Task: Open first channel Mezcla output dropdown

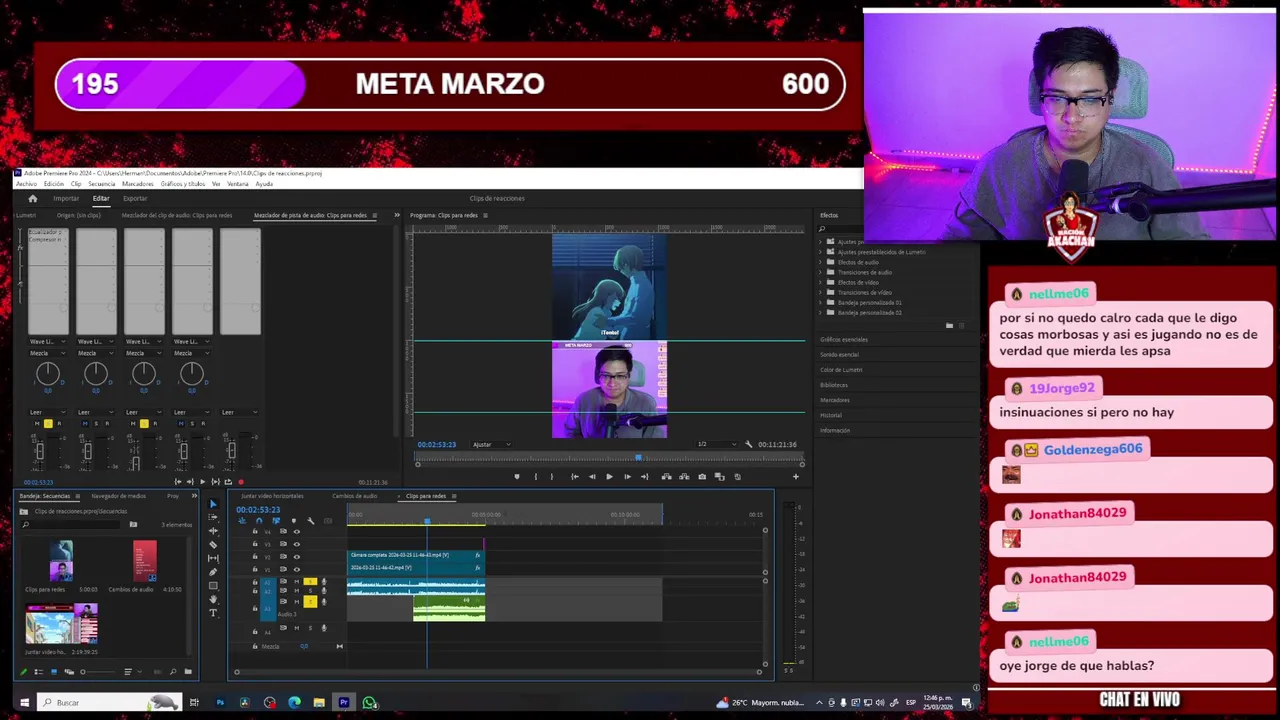Action: (47, 353)
